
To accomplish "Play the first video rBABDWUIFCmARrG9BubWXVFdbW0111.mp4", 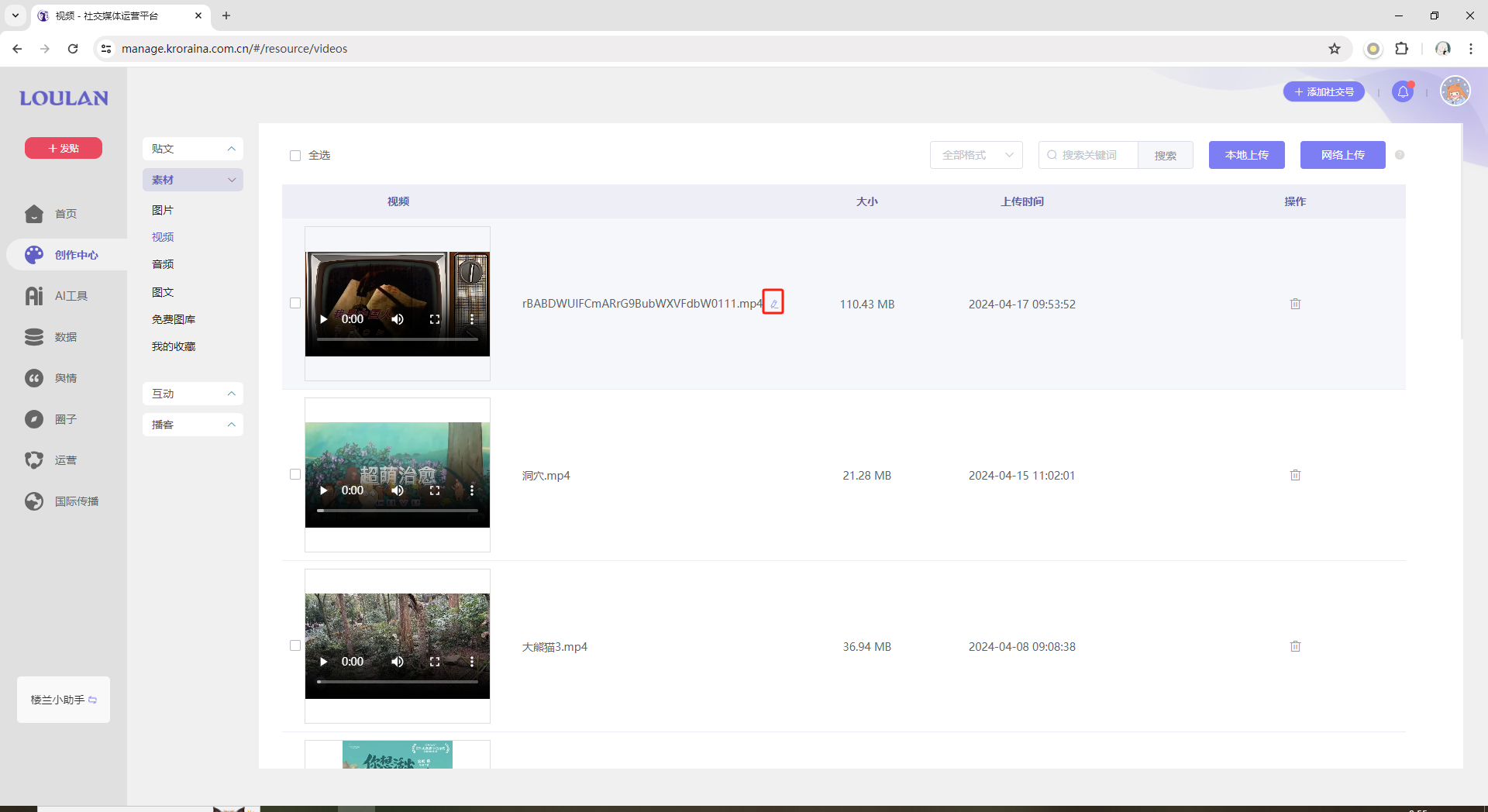I will (x=324, y=319).
